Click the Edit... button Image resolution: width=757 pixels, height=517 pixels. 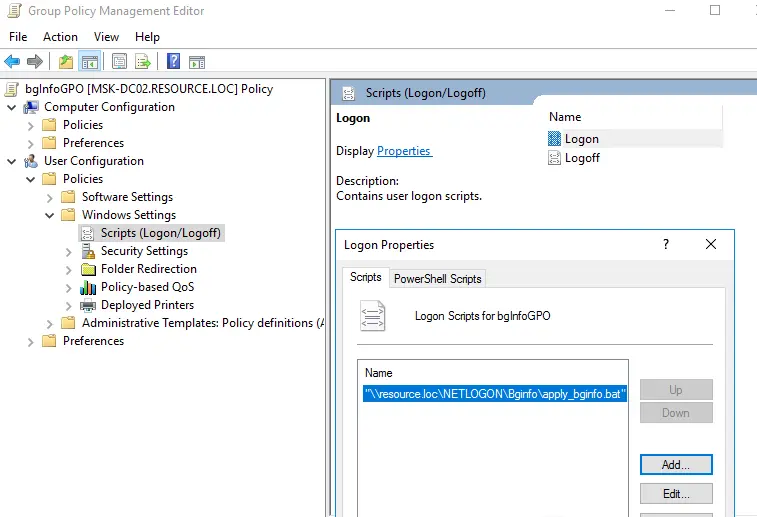click(x=676, y=493)
